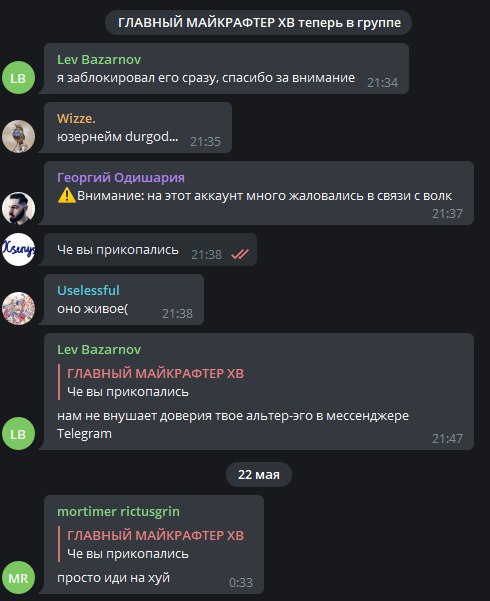Open Георгий Одишария's name link
The width and height of the screenshot is (490, 601).
121,177
